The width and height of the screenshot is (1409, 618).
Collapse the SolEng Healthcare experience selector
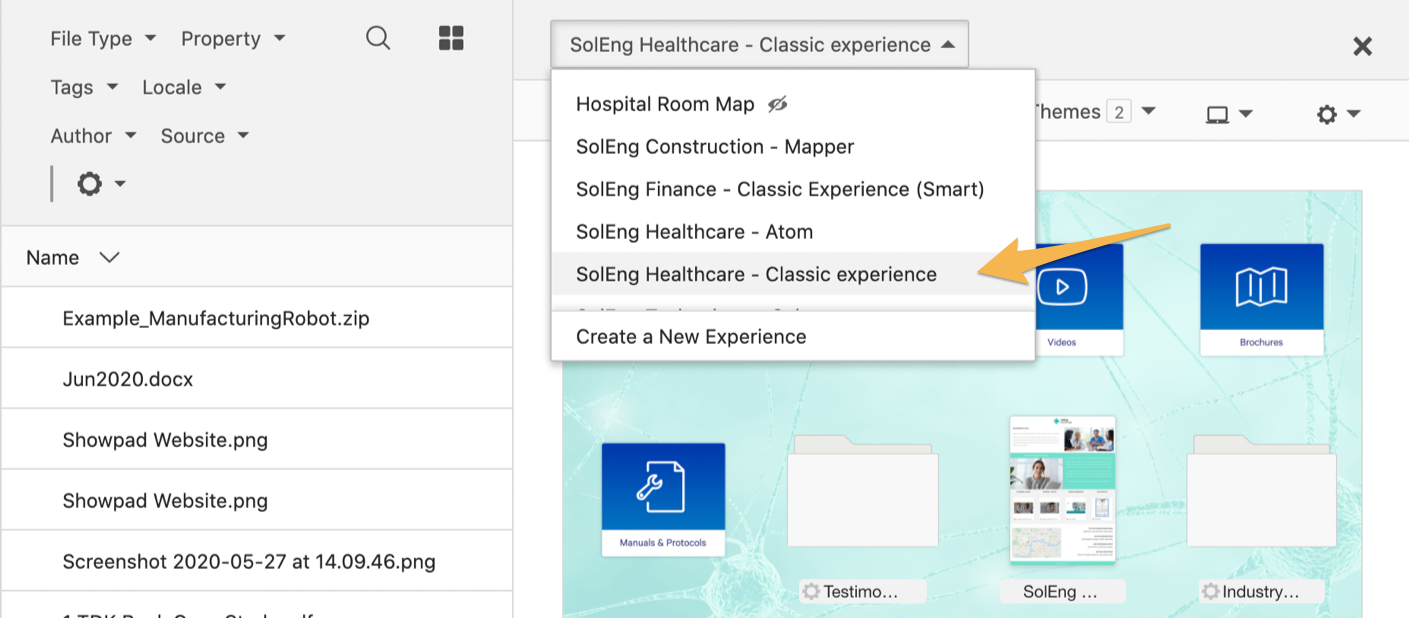pyautogui.click(x=759, y=45)
